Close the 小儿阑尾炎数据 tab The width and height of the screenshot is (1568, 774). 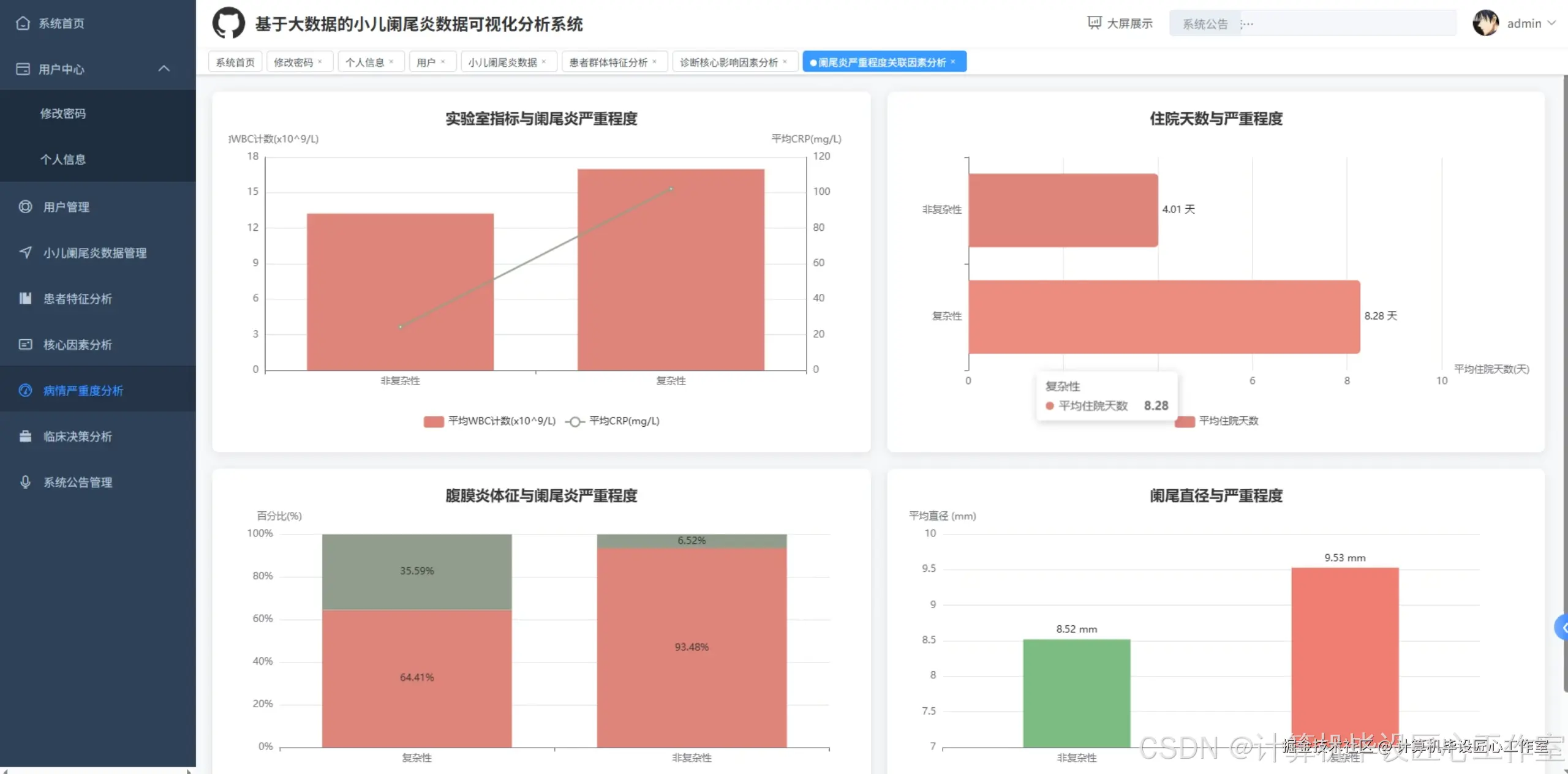click(x=544, y=62)
